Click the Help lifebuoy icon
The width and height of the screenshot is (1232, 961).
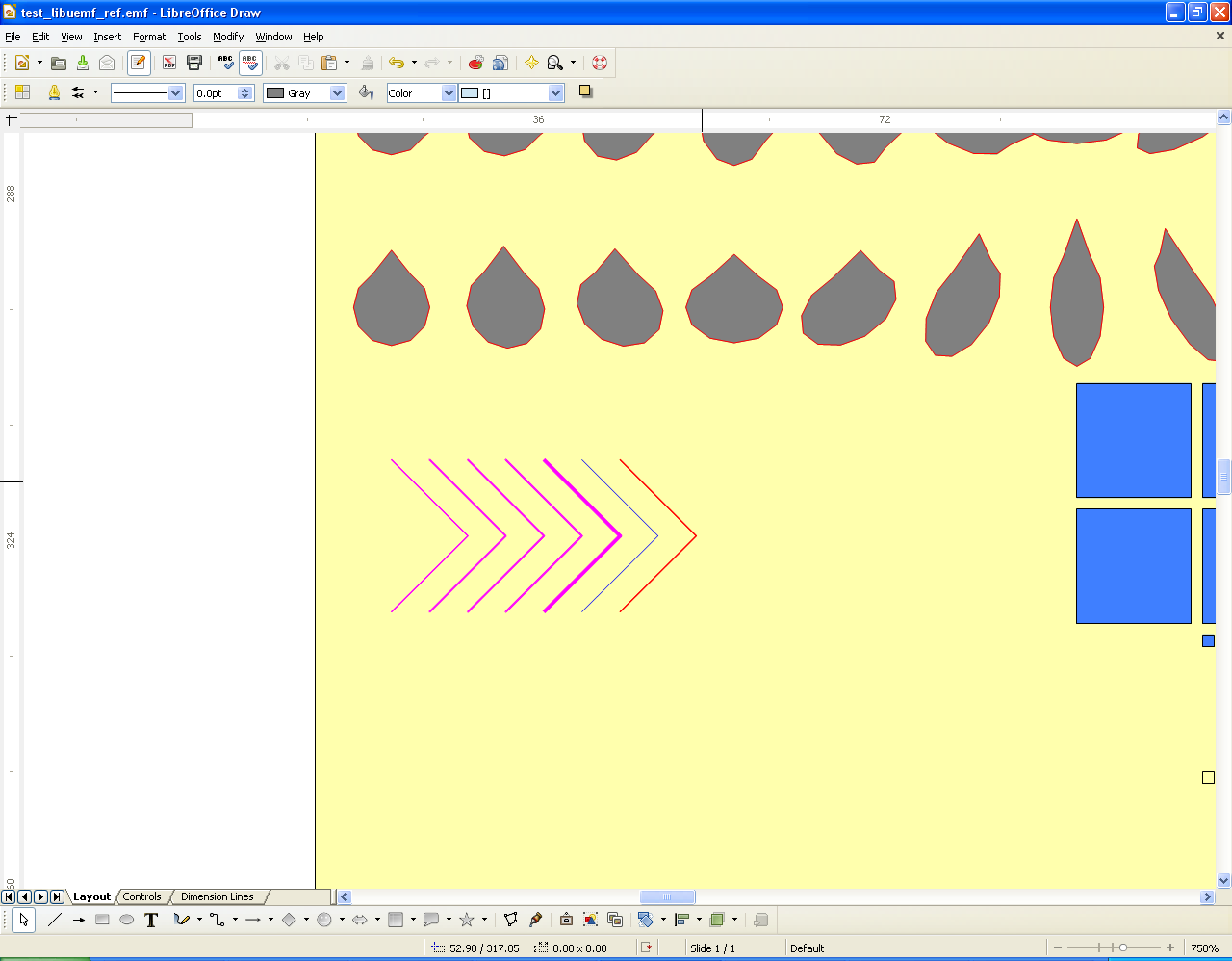point(600,64)
